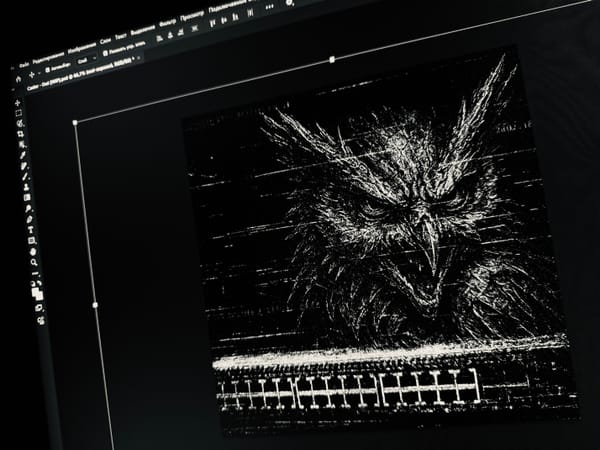The width and height of the screenshot is (600, 450).
Task: Select the Move tool in the toolbar
Action: 17,103
